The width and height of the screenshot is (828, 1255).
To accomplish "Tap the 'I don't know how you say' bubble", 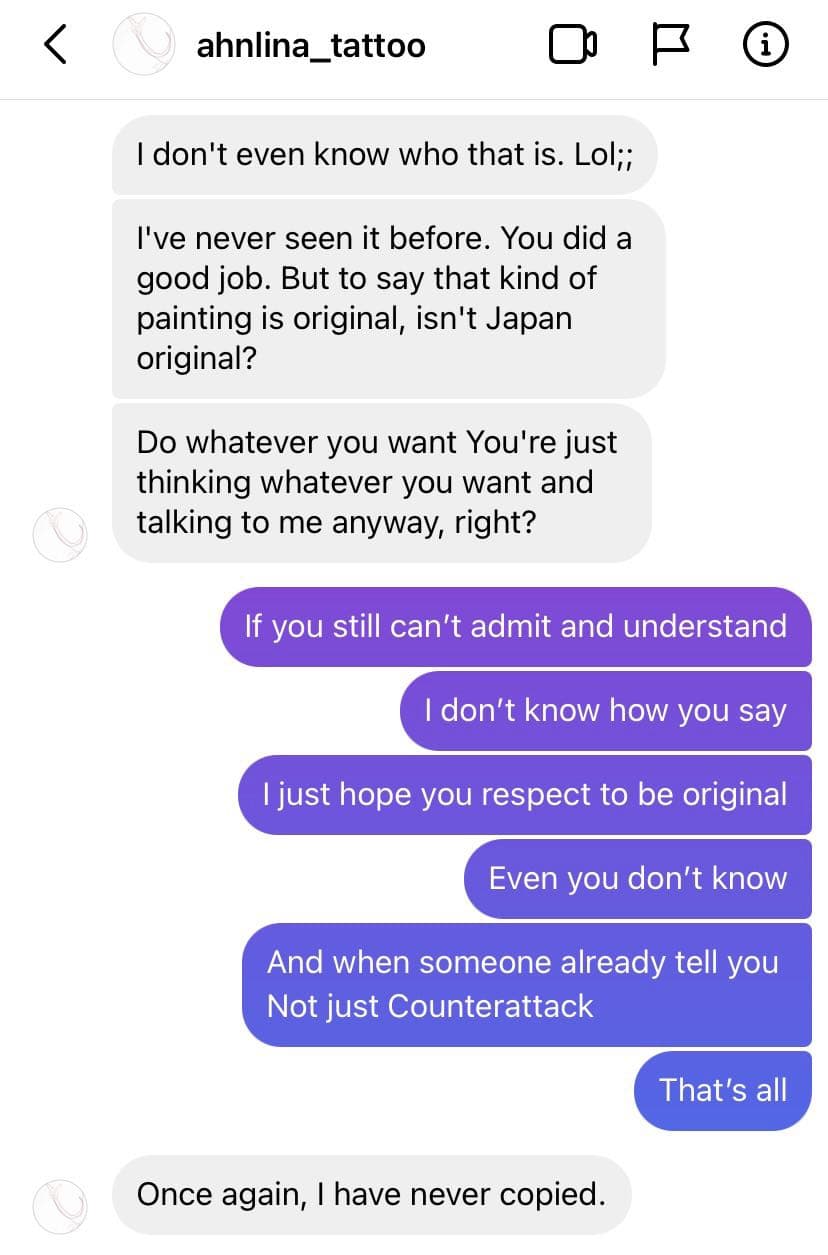I will 605,711.
